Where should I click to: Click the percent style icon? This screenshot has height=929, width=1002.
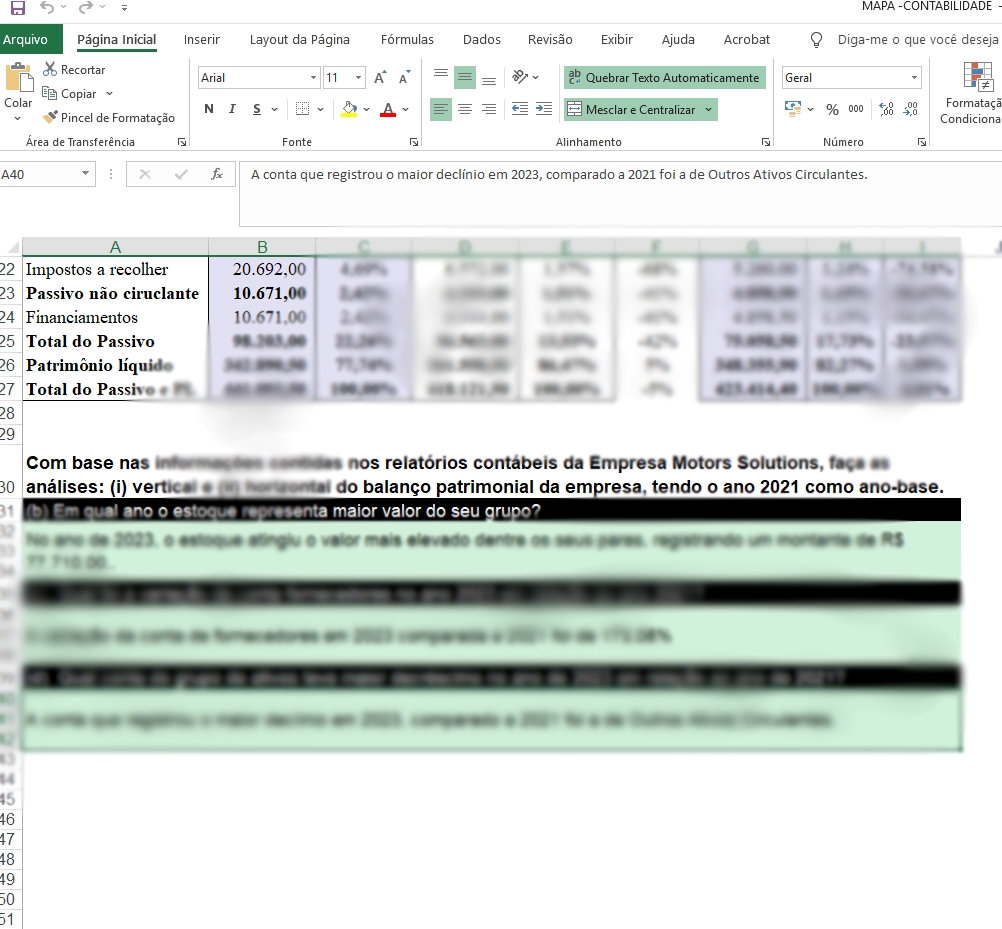pos(832,109)
